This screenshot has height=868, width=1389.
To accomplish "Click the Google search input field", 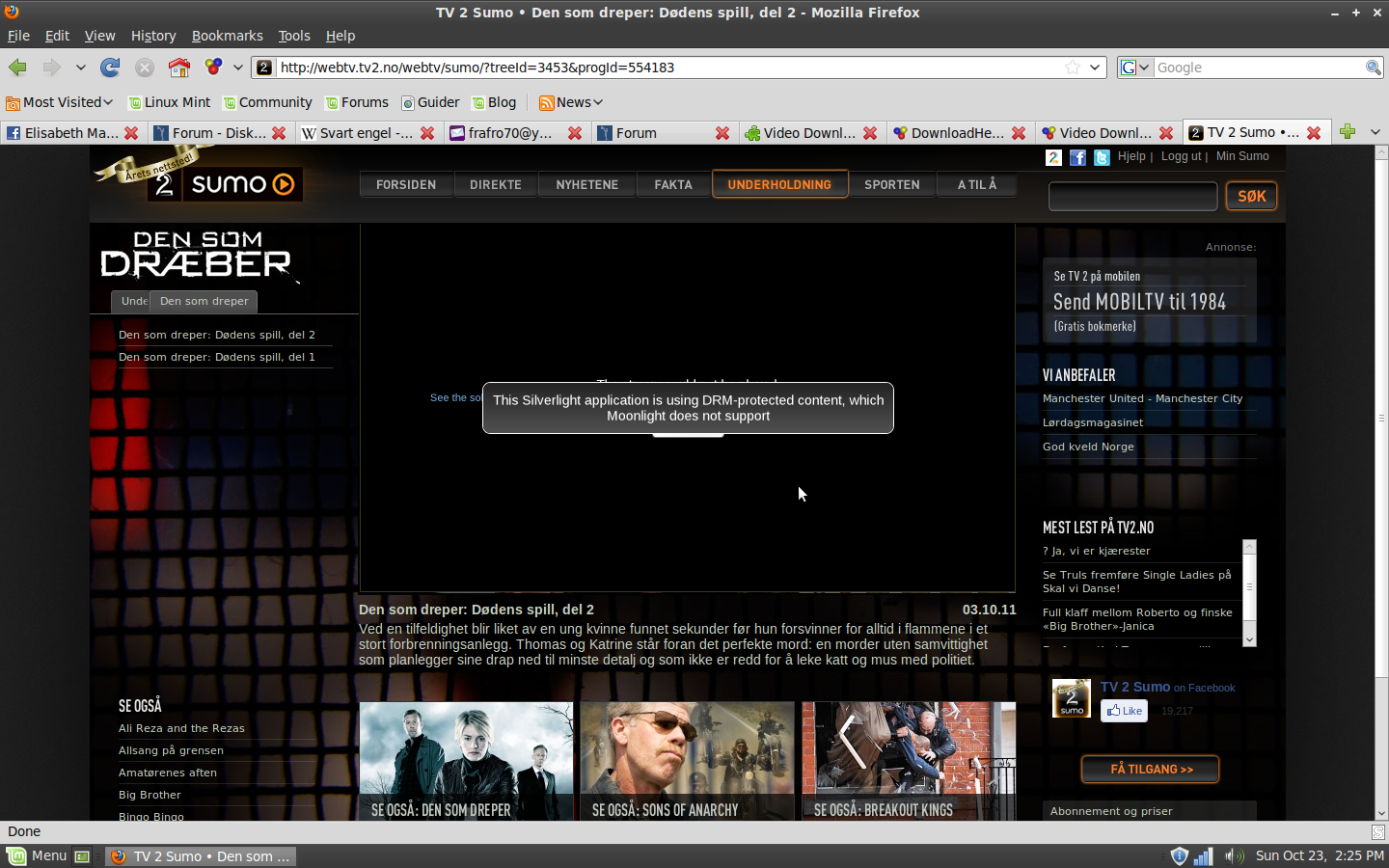I will [x=1259, y=68].
